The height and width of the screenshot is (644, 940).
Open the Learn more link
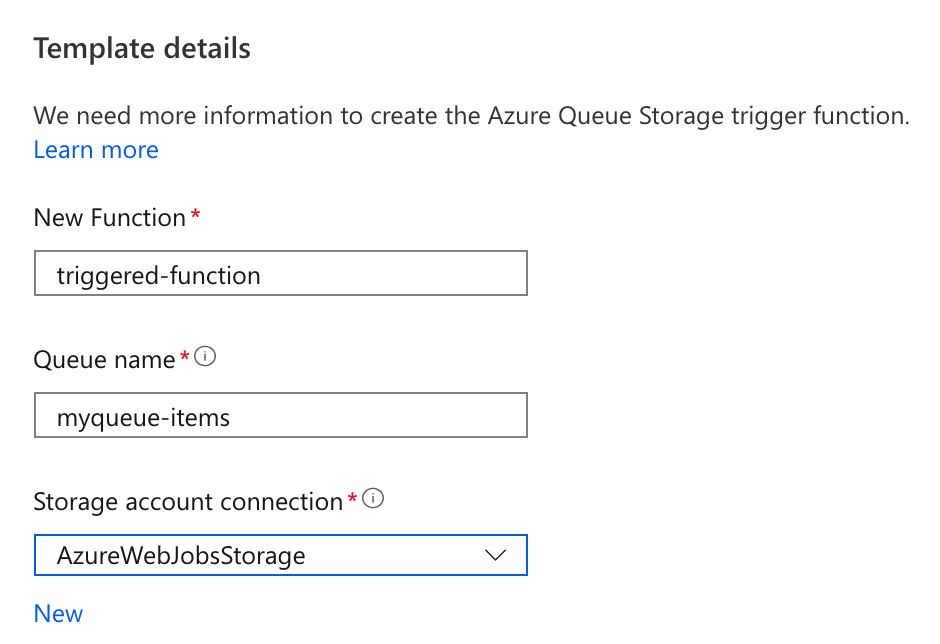(96, 150)
